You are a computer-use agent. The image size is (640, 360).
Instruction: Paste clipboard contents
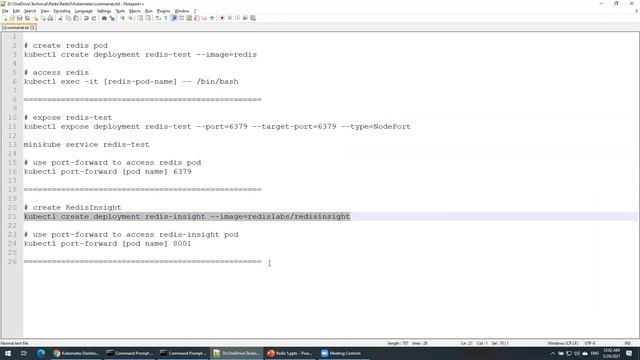[76, 18]
